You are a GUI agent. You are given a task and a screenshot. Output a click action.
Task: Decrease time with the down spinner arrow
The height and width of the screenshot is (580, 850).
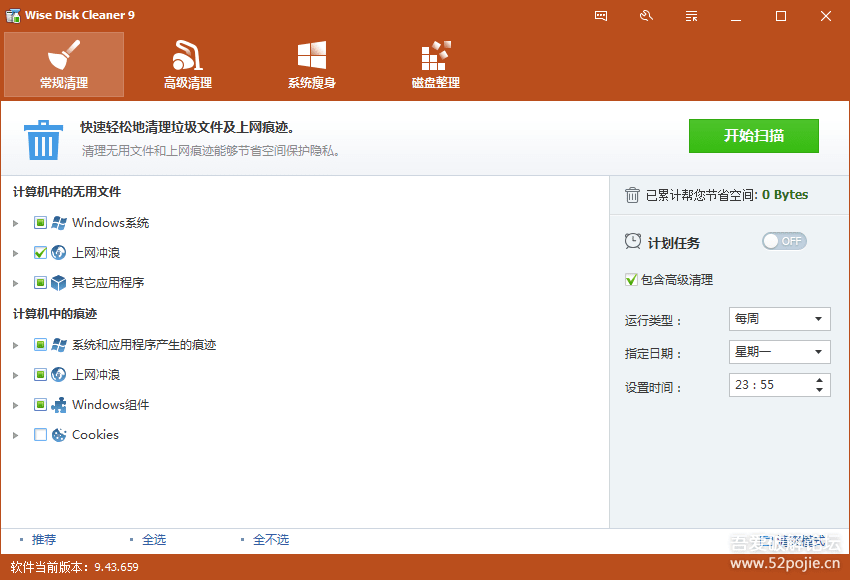point(819,390)
